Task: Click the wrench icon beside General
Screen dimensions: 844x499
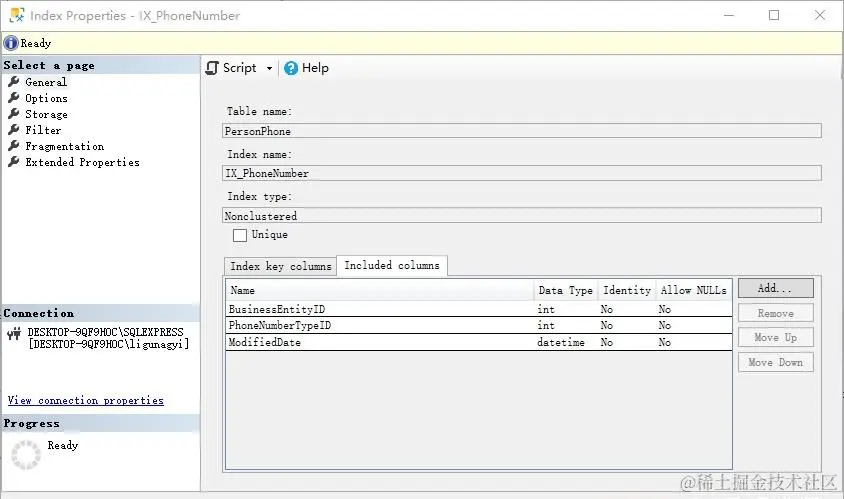Action: coord(14,82)
